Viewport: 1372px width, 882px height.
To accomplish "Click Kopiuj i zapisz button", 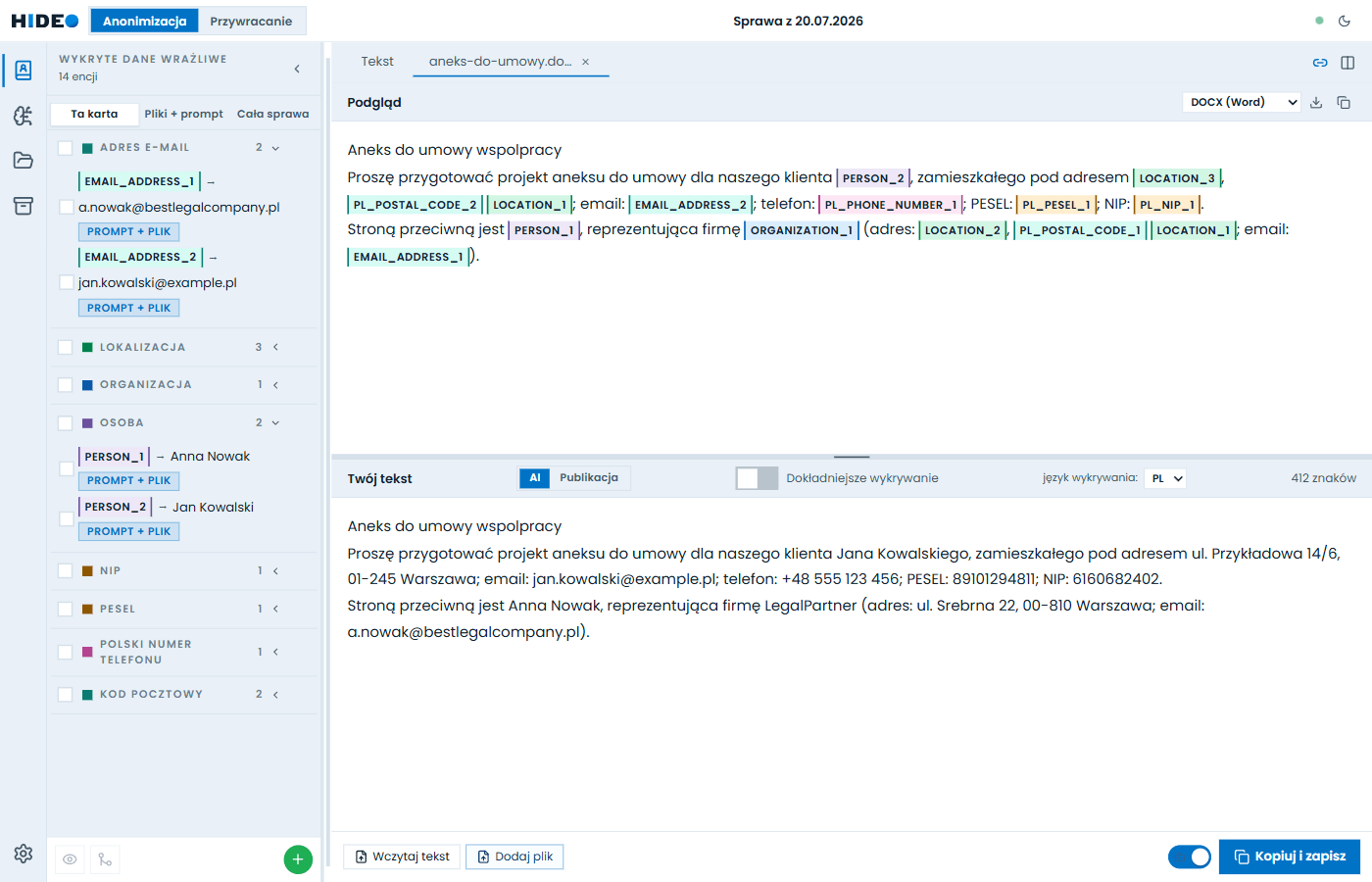I will (x=1290, y=857).
